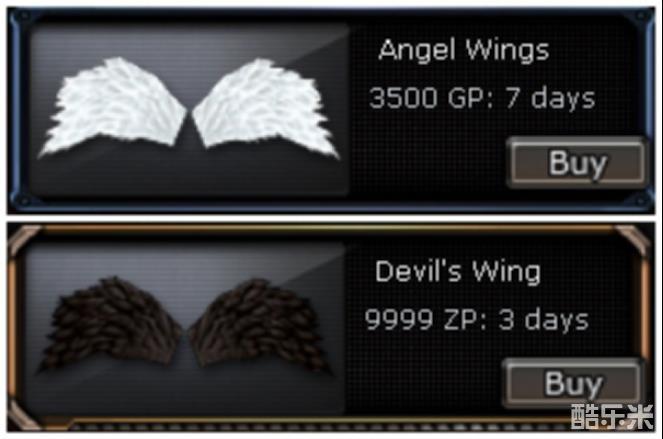Click the Devil's Wing item name
Viewport: 663px width, 439px height.
tap(458, 272)
